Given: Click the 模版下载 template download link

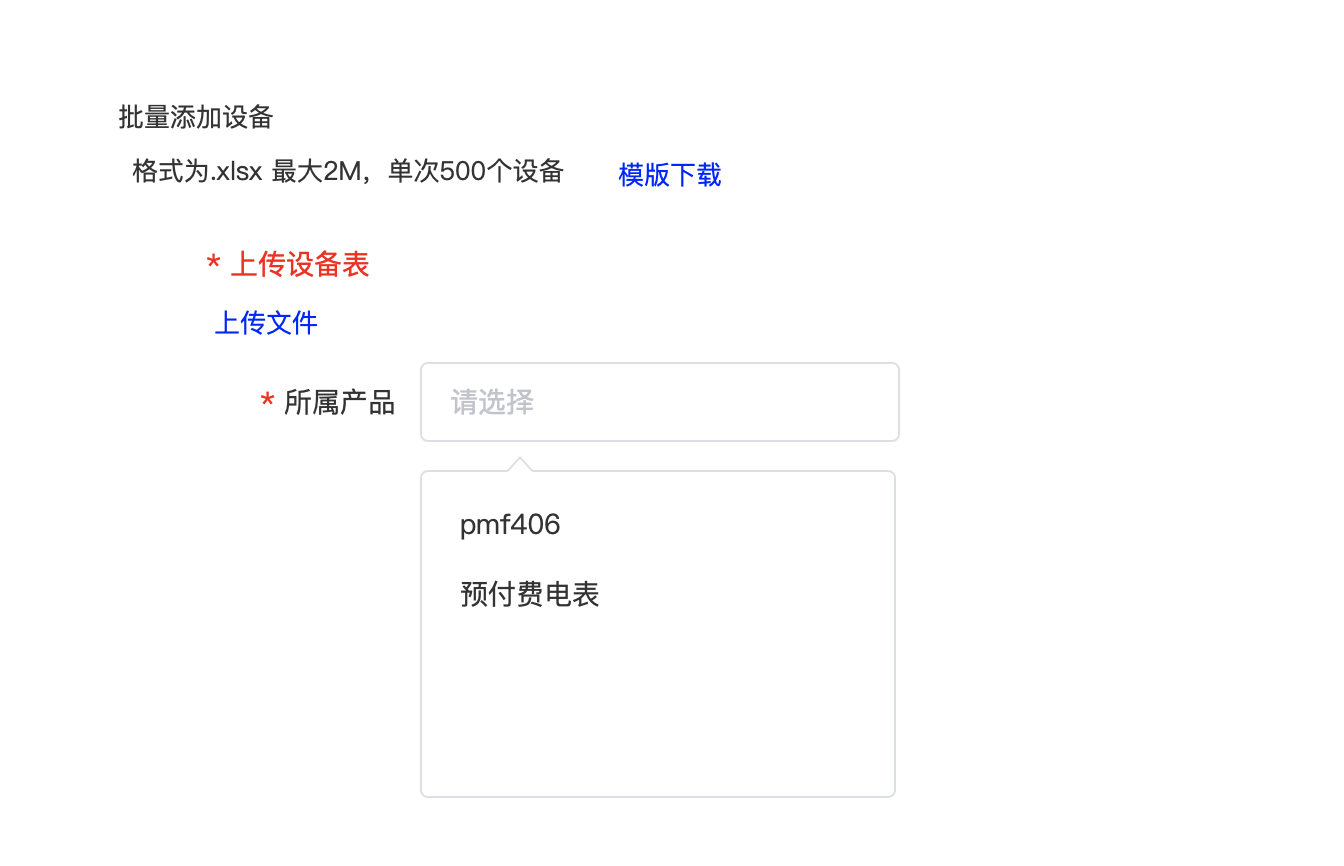Looking at the screenshot, I should pyautogui.click(x=670, y=175).
